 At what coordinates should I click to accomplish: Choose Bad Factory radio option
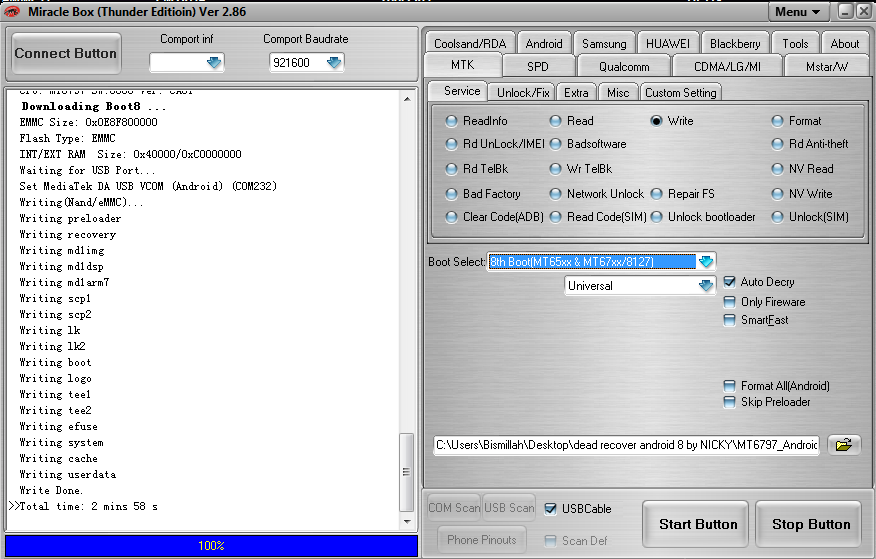(x=451, y=194)
